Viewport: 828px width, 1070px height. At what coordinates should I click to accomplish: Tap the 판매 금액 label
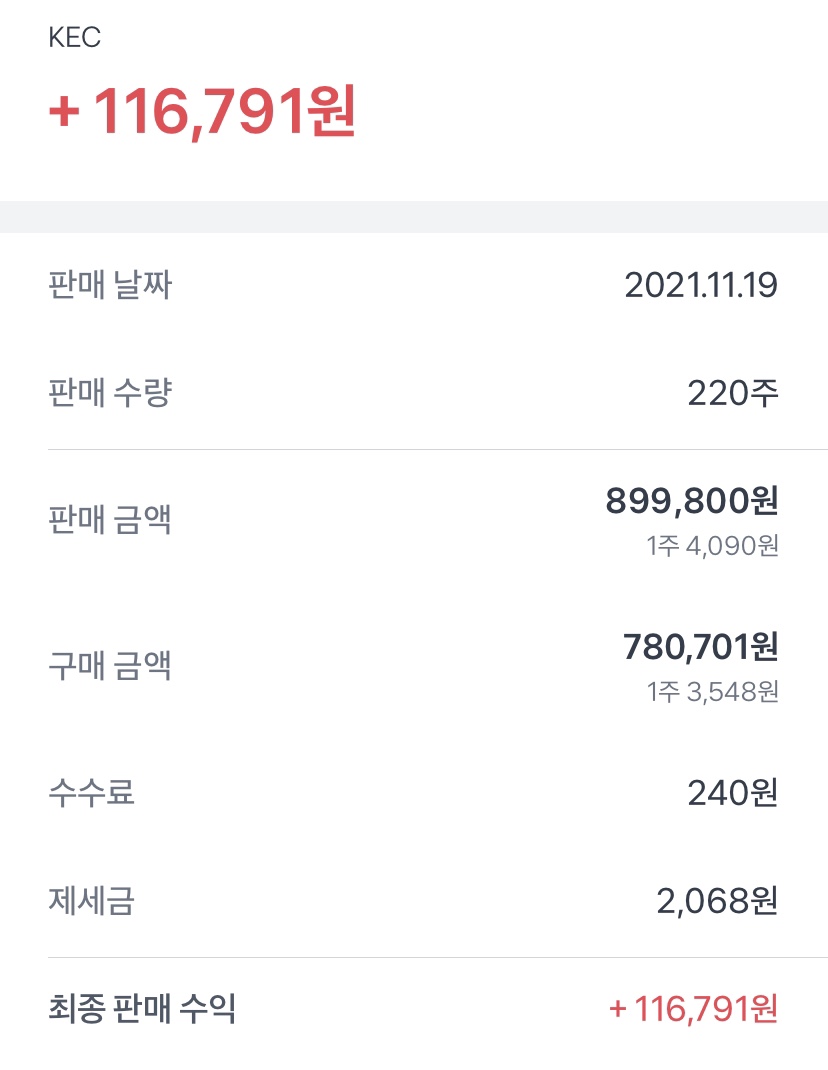110,519
